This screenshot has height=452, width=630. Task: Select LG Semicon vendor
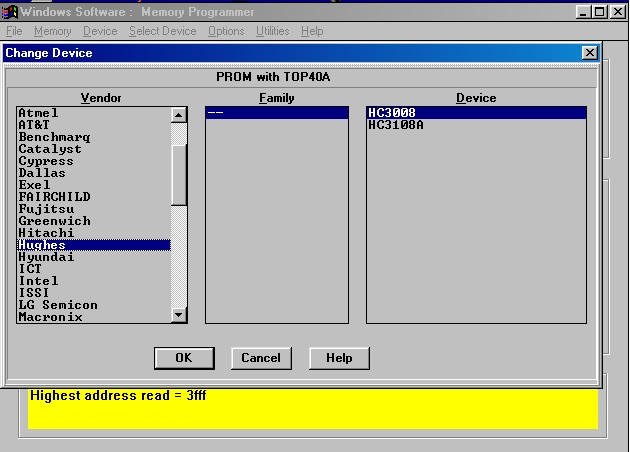pyautogui.click(x=94, y=305)
